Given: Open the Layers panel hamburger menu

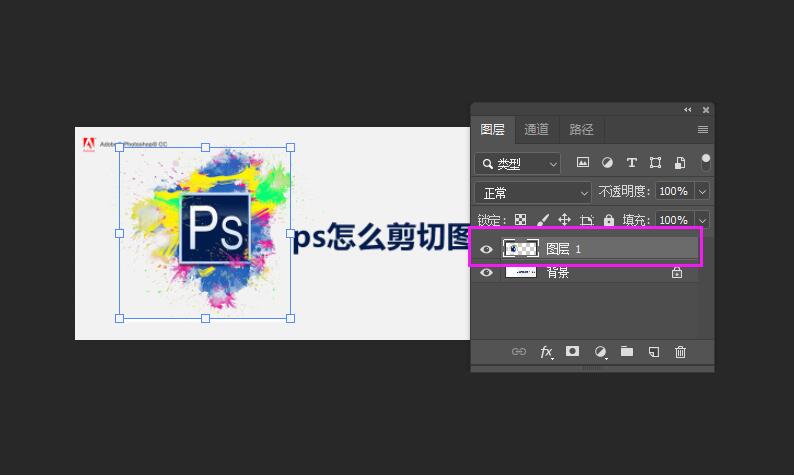Looking at the screenshot, I should pos(703,130).
